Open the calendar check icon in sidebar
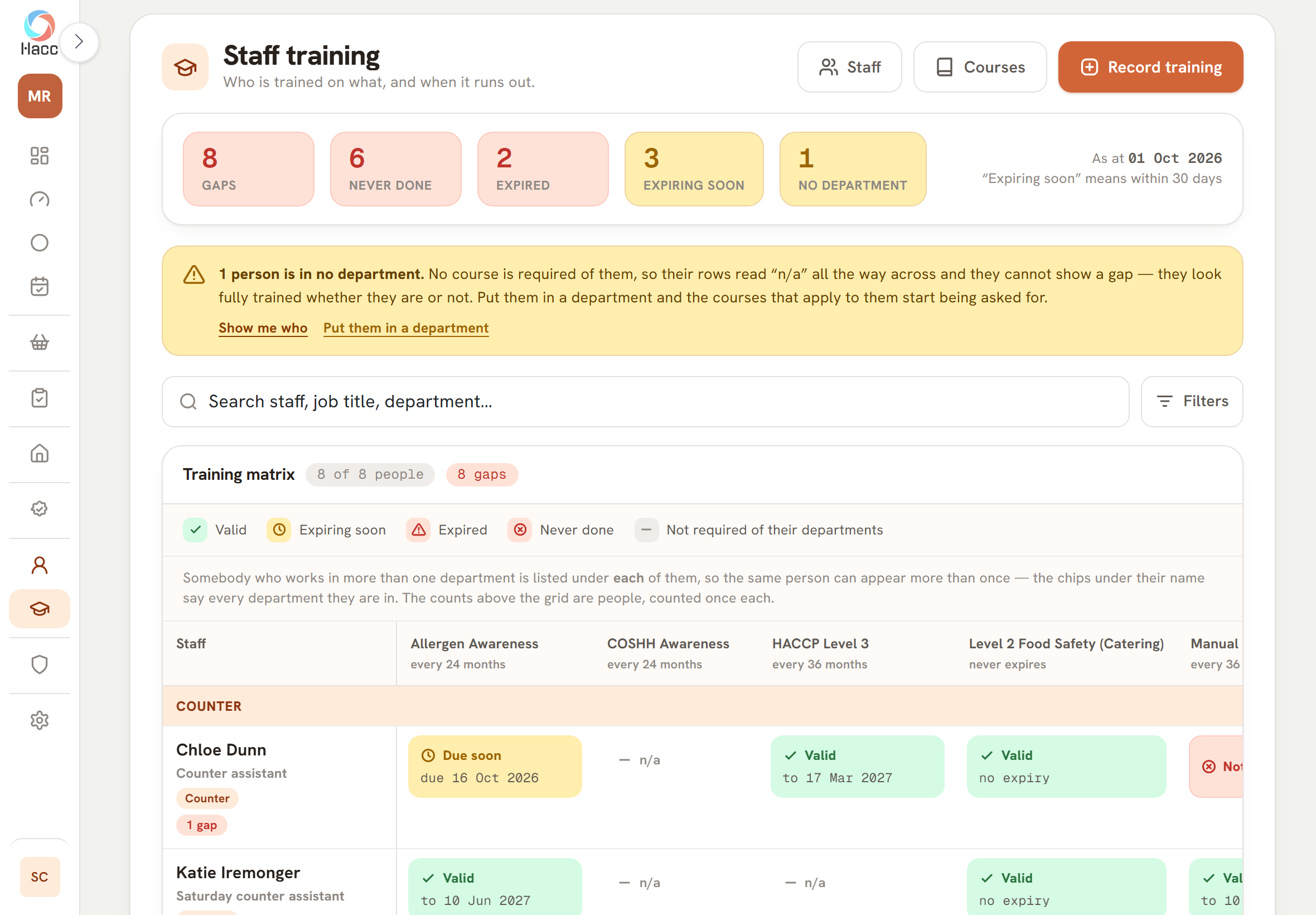1316x915 pixels. click(x=40, y=287)
